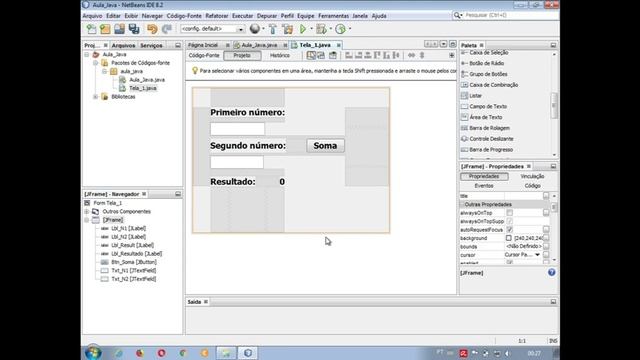The width and height of the screenshot is (640, 360).
Task: Click the Clean and Build icon
Action: point(287,29)
